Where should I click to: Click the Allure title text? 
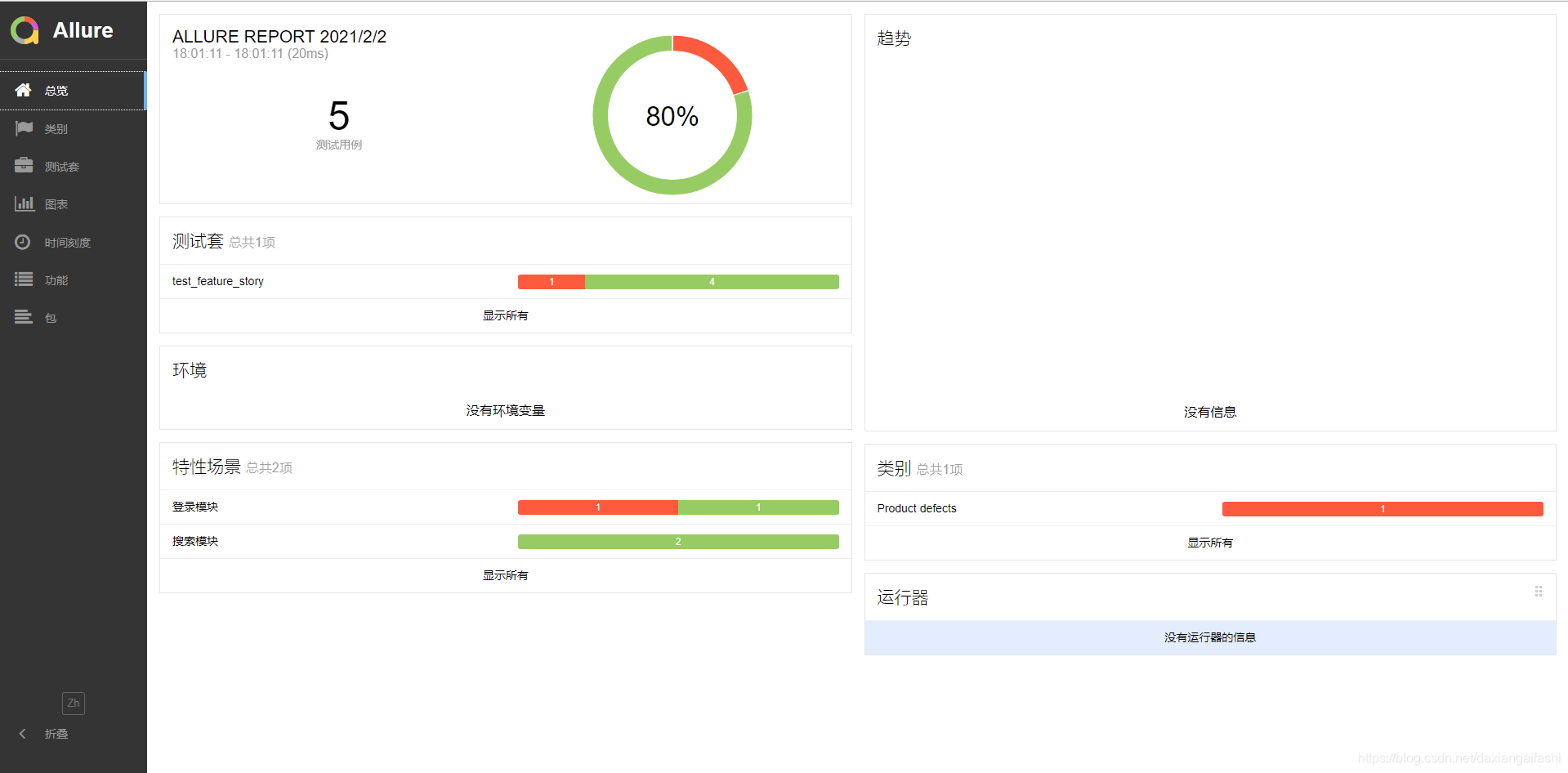(x=83, y=30)
